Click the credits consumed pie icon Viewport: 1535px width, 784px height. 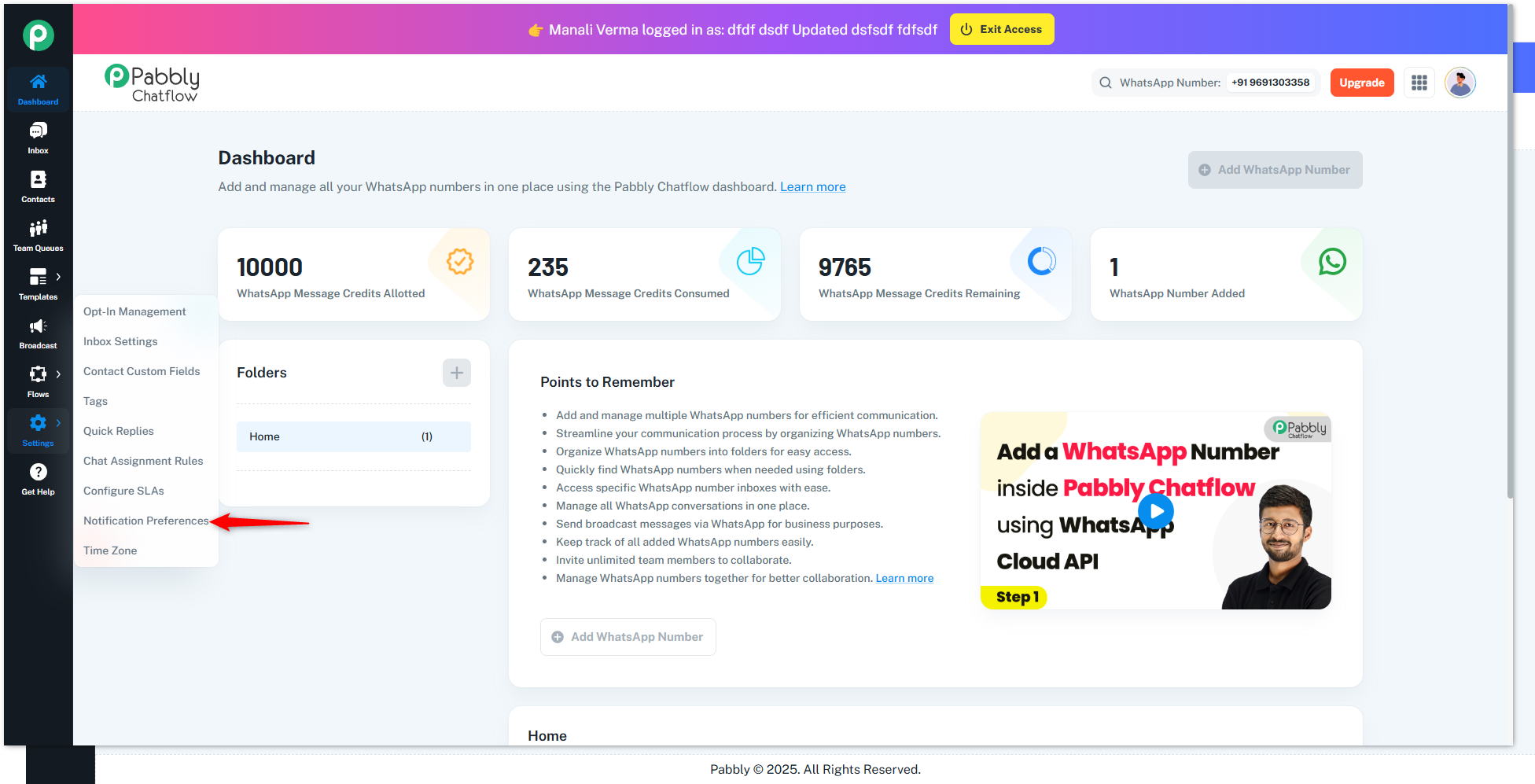pyautogui.click(x=751, y=261)
